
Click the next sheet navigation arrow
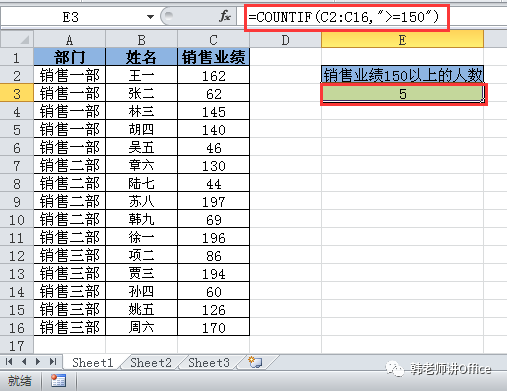coord(38,362)
